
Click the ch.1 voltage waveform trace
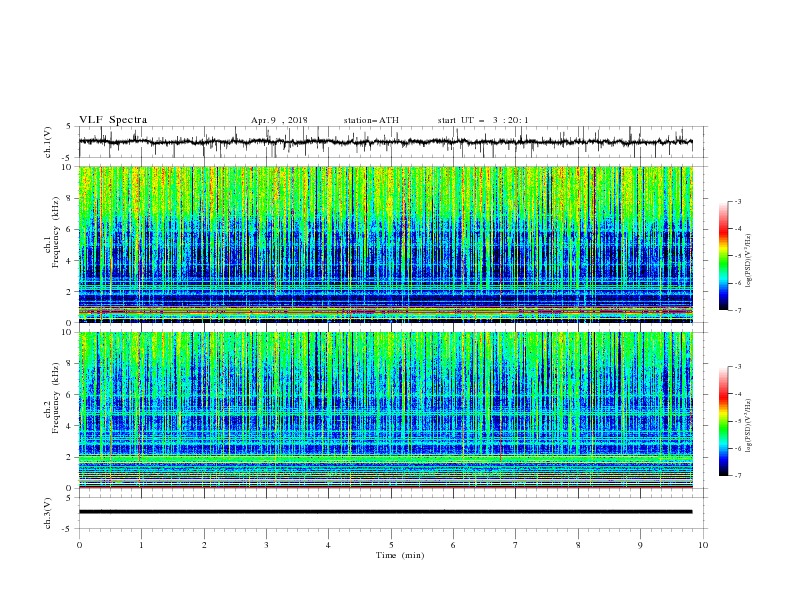coord(385,142)
